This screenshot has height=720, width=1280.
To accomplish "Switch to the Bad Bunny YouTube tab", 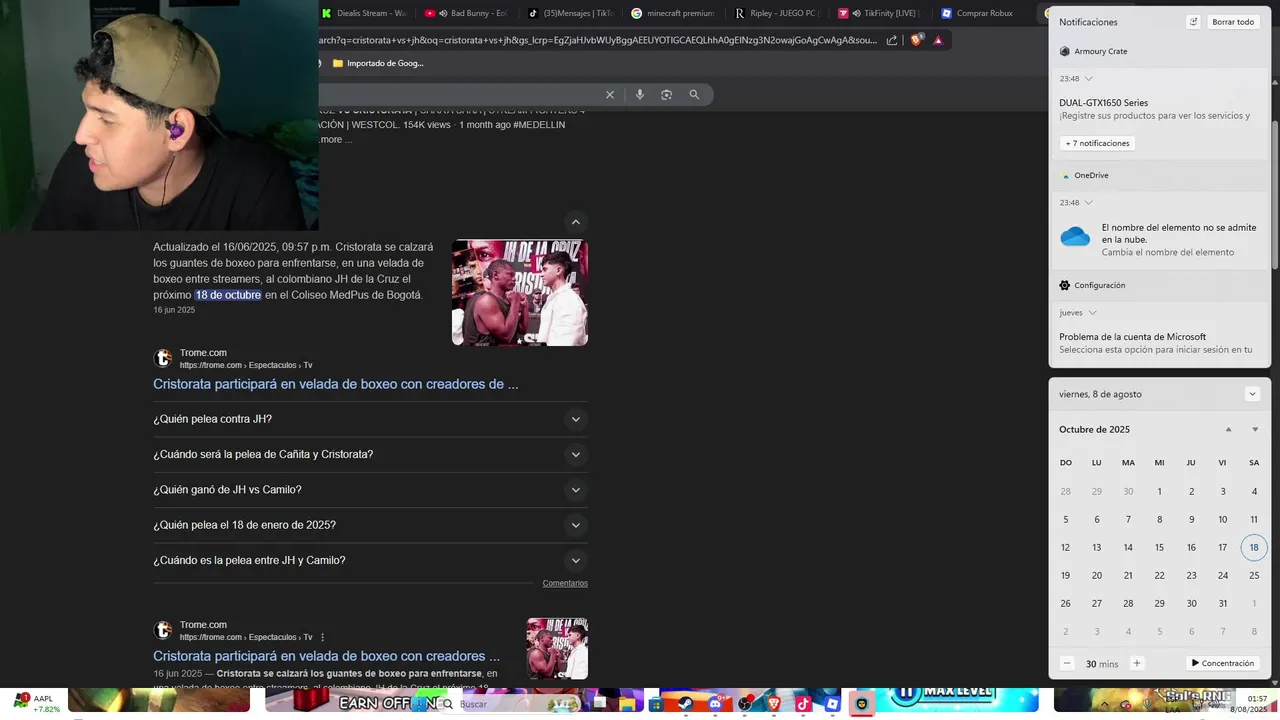I will coord(466,13).
